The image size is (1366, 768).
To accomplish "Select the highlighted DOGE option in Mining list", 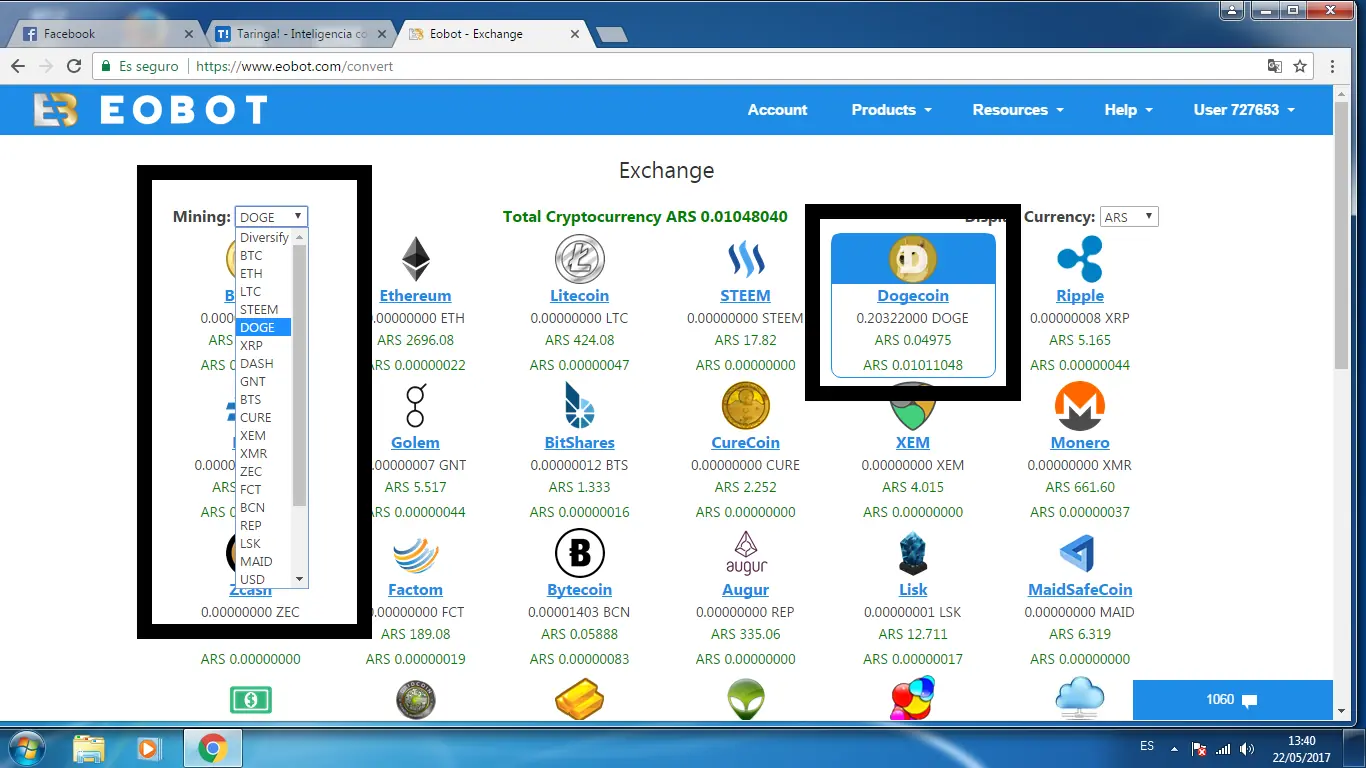I will [x=264, y=328].
